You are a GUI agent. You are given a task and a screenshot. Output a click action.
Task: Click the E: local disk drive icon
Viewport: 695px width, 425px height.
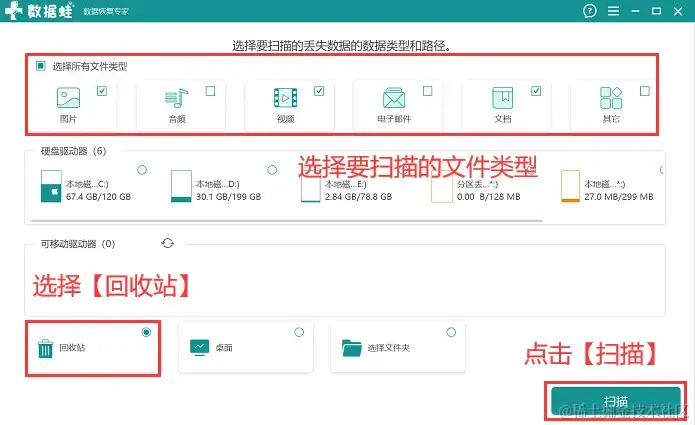310,188
